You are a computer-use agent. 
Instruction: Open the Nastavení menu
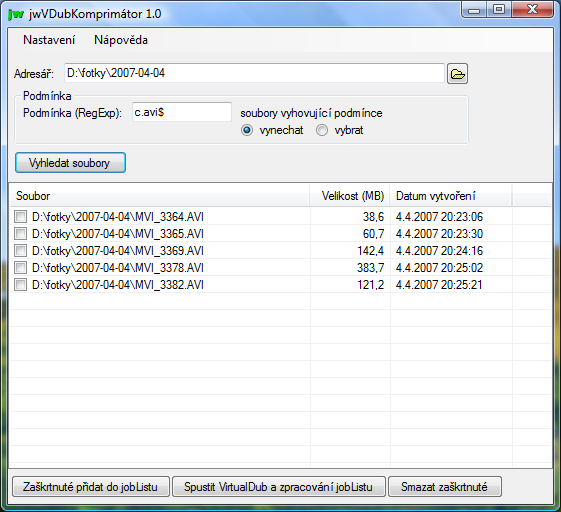pyautogui.click(x=49, y=40)
